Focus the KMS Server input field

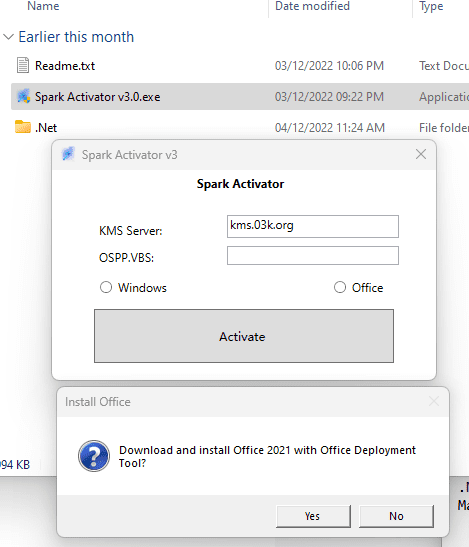(x=313, y=226)
